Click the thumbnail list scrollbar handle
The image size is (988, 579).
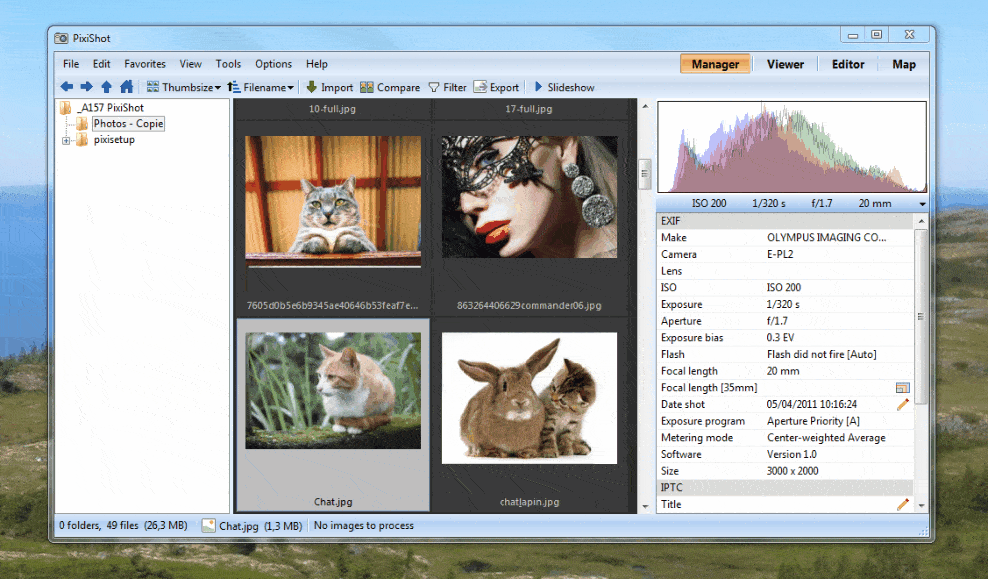point(645,175)
